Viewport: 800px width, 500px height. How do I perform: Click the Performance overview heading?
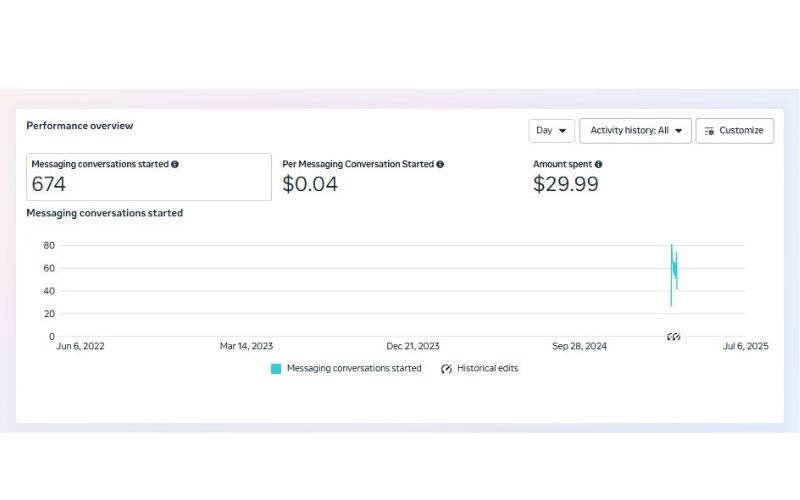click(80, 126)
